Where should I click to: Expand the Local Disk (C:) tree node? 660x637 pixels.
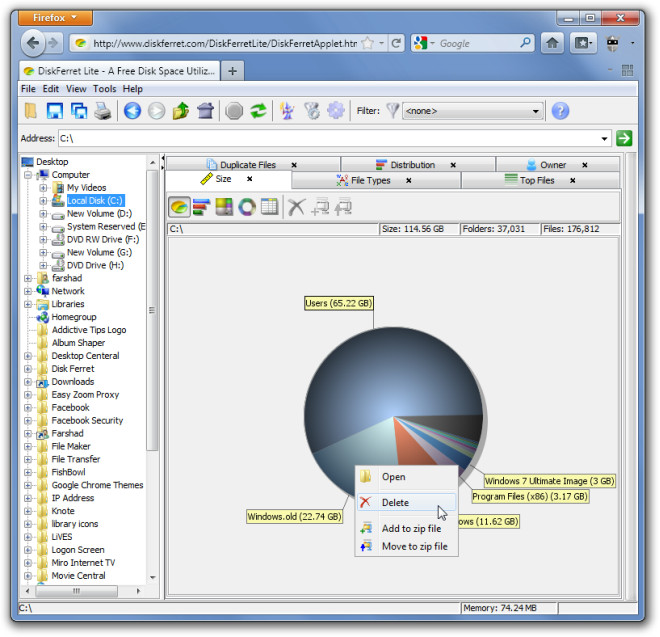[x=43, y=201]
